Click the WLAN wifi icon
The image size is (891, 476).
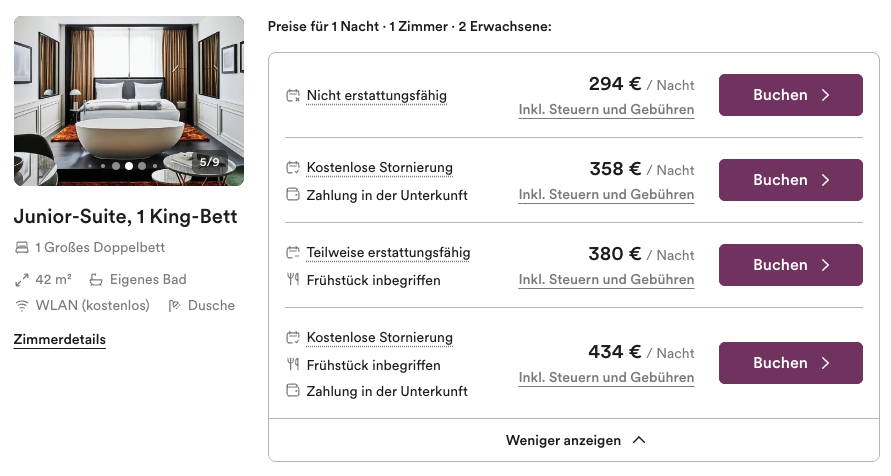pyautogui.click(x=22, y=305)
